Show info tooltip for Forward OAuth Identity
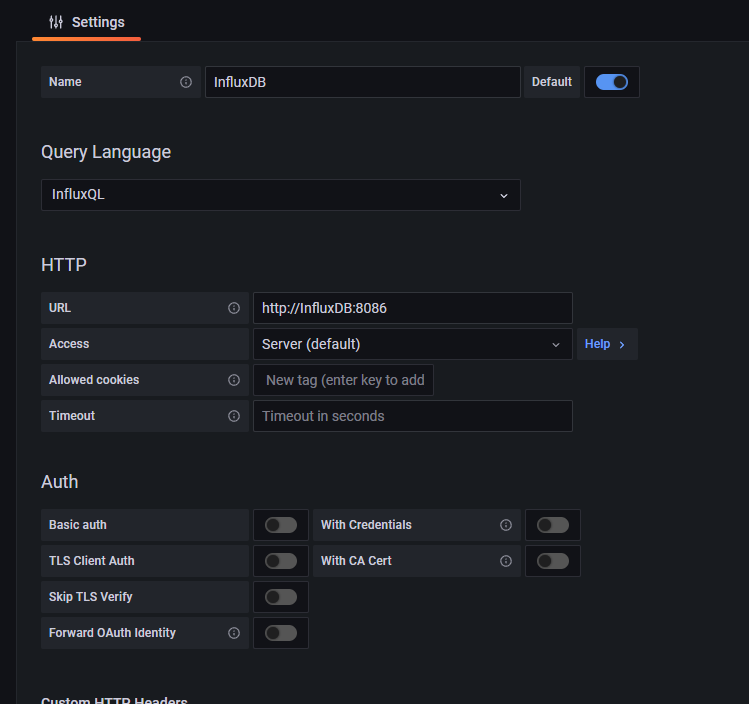 tap(234, 633)
